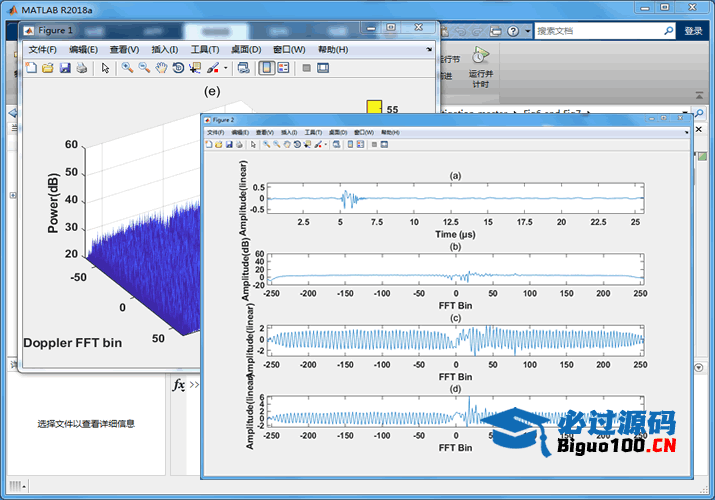Toggle Insert Legend in Figure 2 toolbar
715x500 pixels.
click(360, 144)
